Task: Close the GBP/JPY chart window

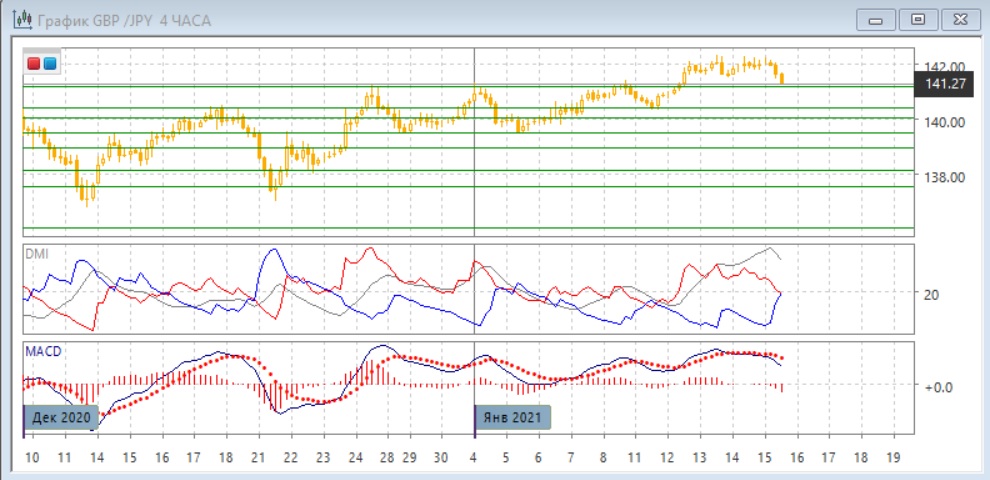Action: point(960,20)
